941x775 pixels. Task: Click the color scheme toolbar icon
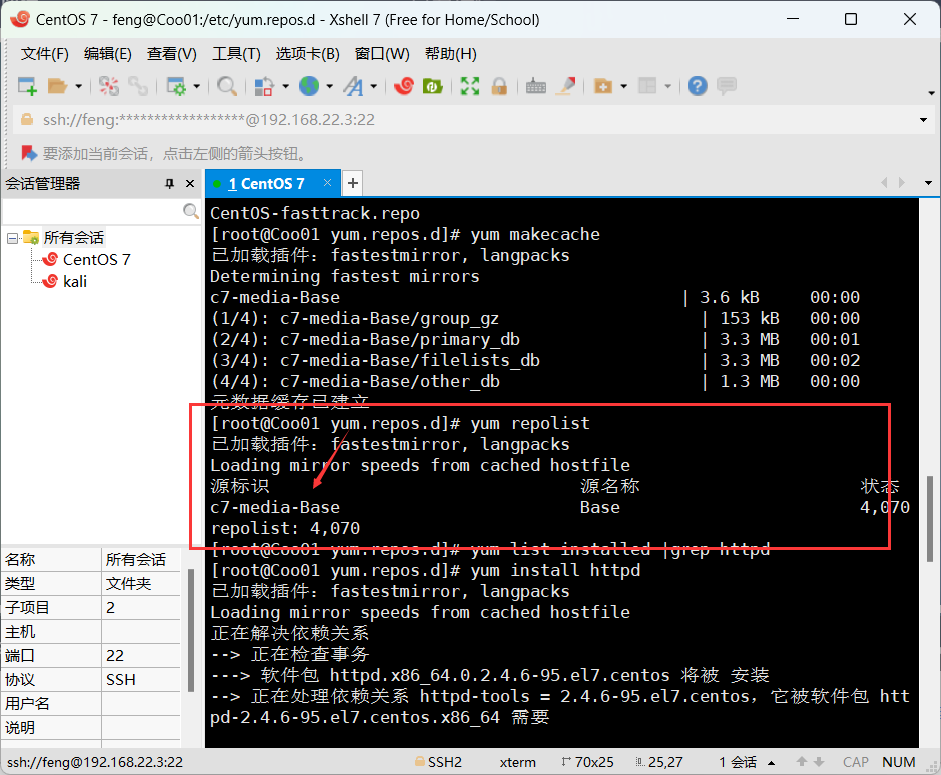[x=264, y=86]
